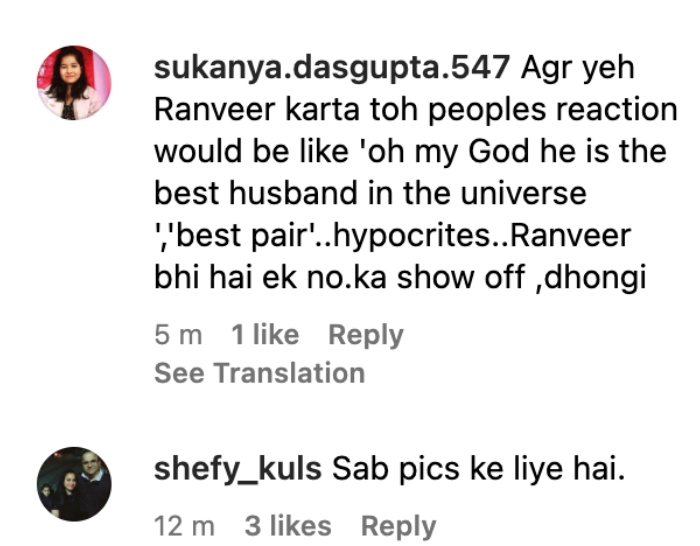The width and height of the screenshot is (700, 546).
Task: Visit the sukanya.dasgupta.547 username link
Action: tap(332, 68)
